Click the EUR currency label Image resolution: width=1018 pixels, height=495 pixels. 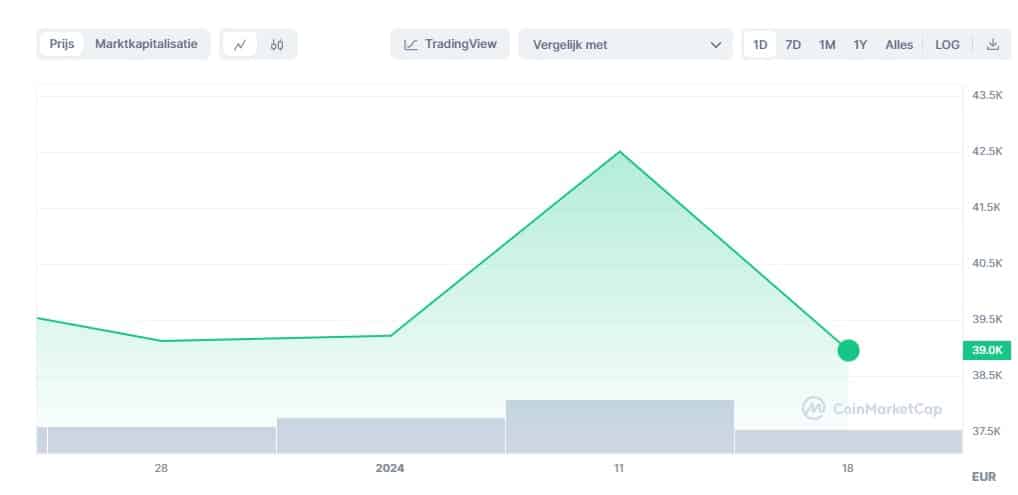pyautogui.click(x=984, y=477)
